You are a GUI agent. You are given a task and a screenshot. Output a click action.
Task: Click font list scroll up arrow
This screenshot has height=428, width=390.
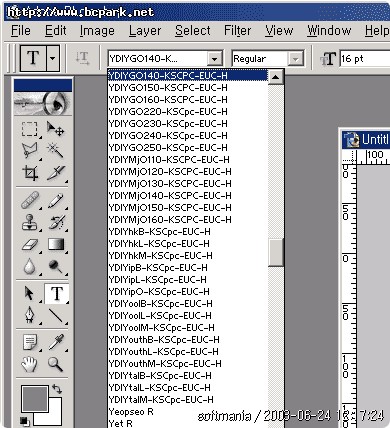coord(276,77)
